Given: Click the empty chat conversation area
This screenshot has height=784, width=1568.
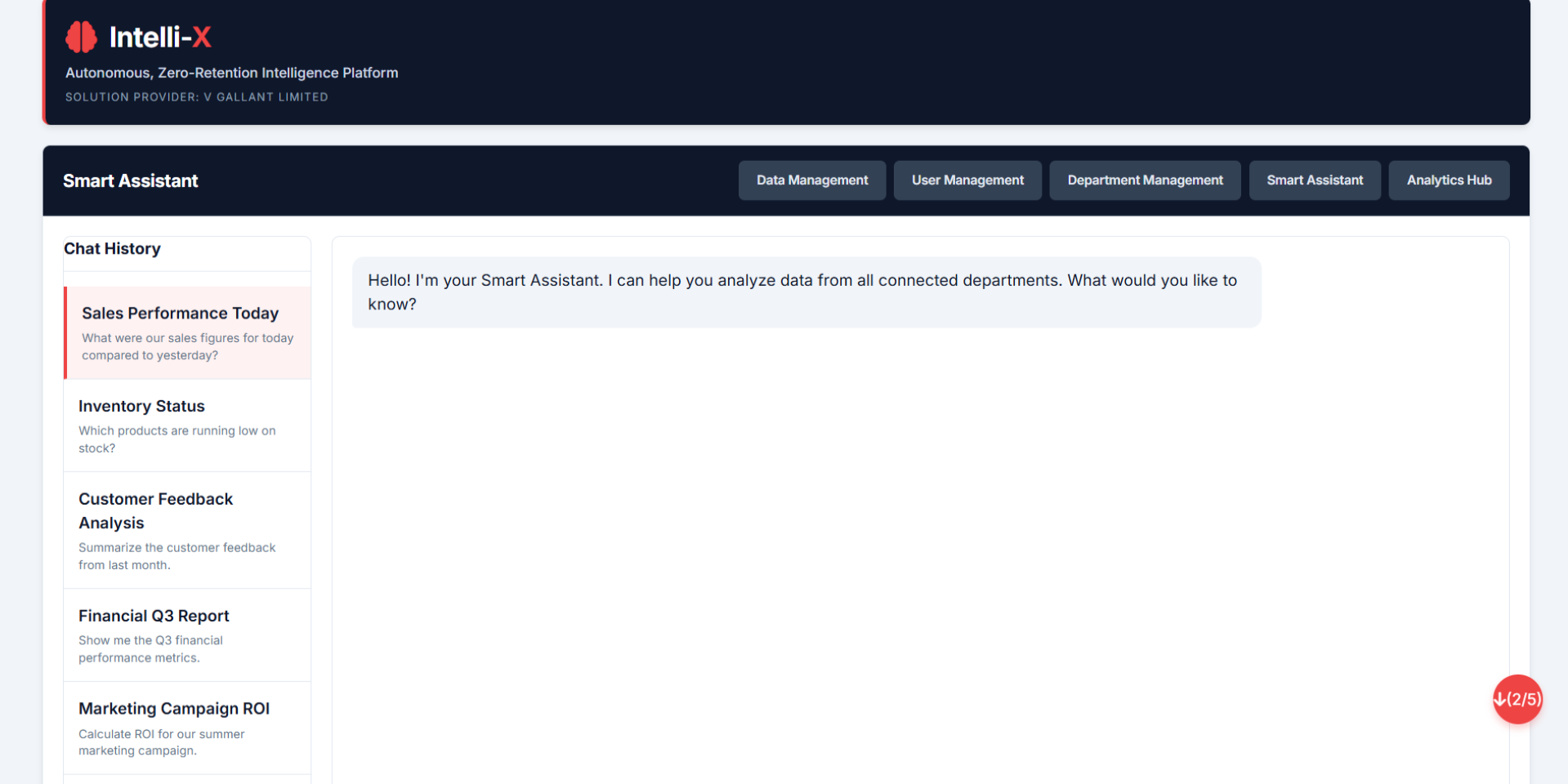Looking at the screenshot, I should pos(919,531).
